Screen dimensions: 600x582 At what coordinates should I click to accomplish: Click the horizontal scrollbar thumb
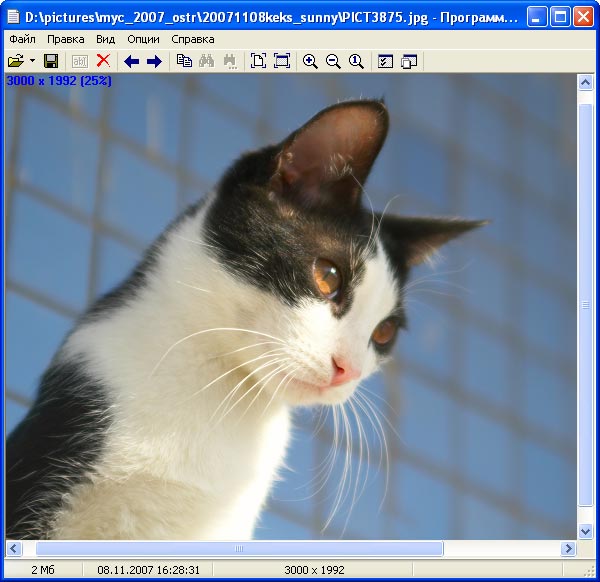(x=240, y=548)
